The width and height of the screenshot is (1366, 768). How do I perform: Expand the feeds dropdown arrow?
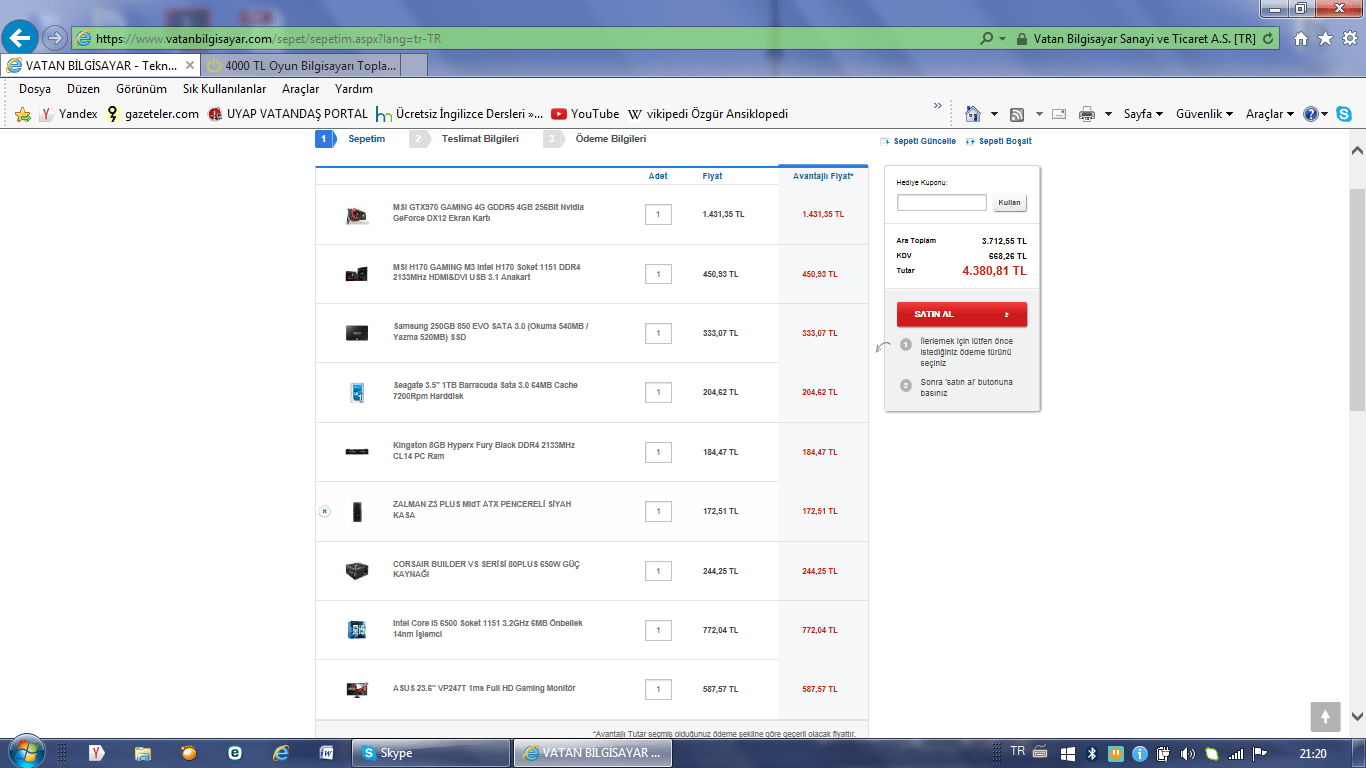(1039, 114)
